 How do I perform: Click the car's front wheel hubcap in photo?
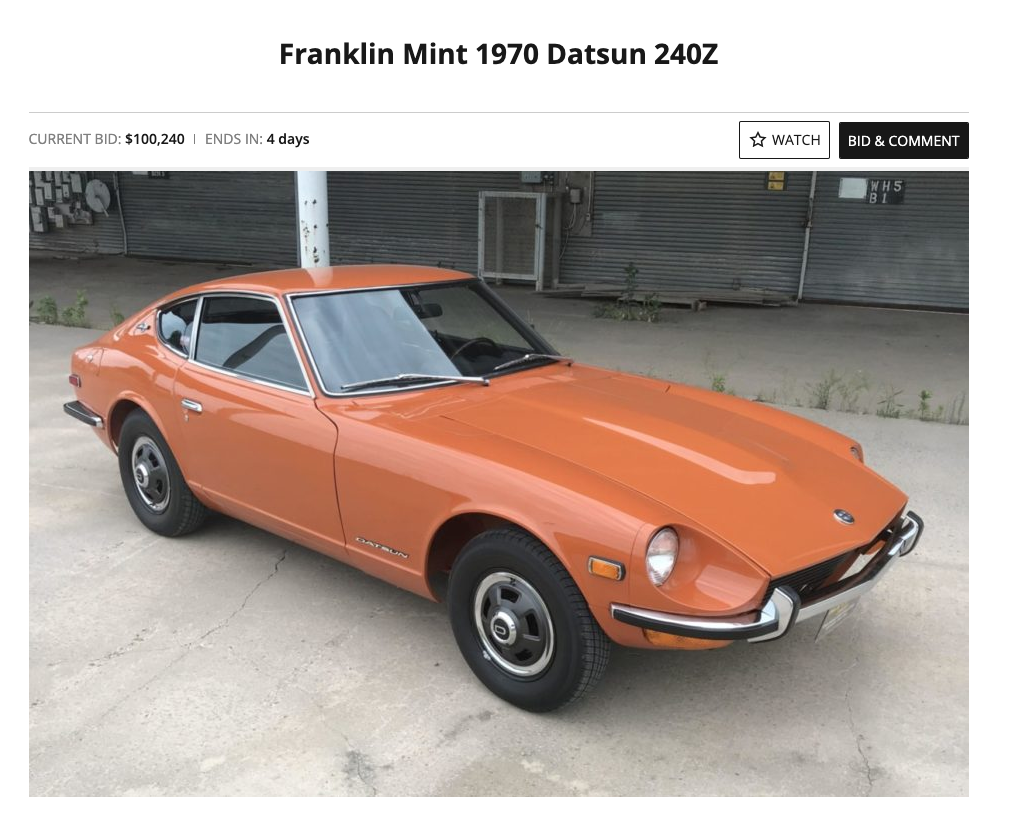[513, 624]
